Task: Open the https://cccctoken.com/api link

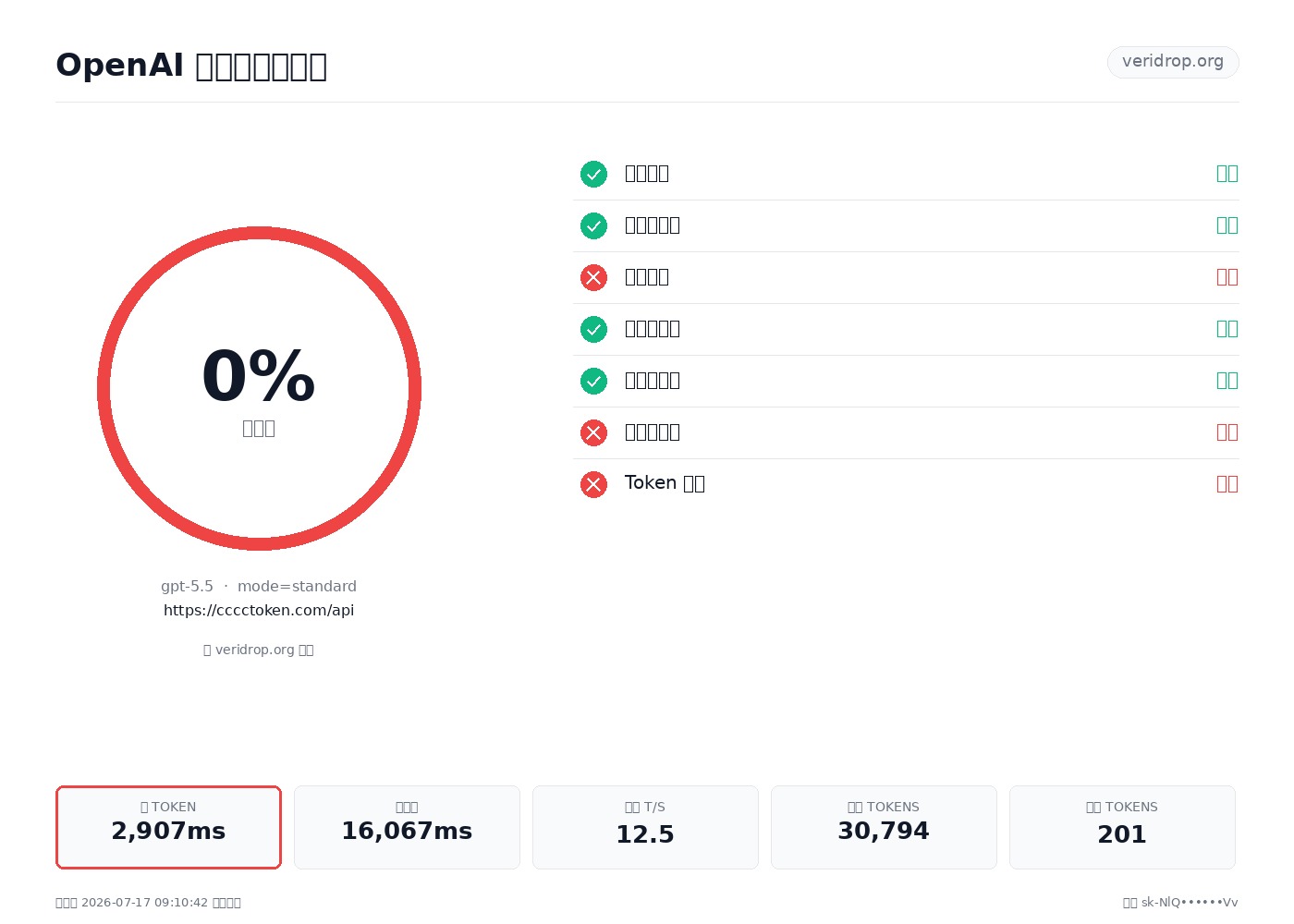Action: pos(259,610)
